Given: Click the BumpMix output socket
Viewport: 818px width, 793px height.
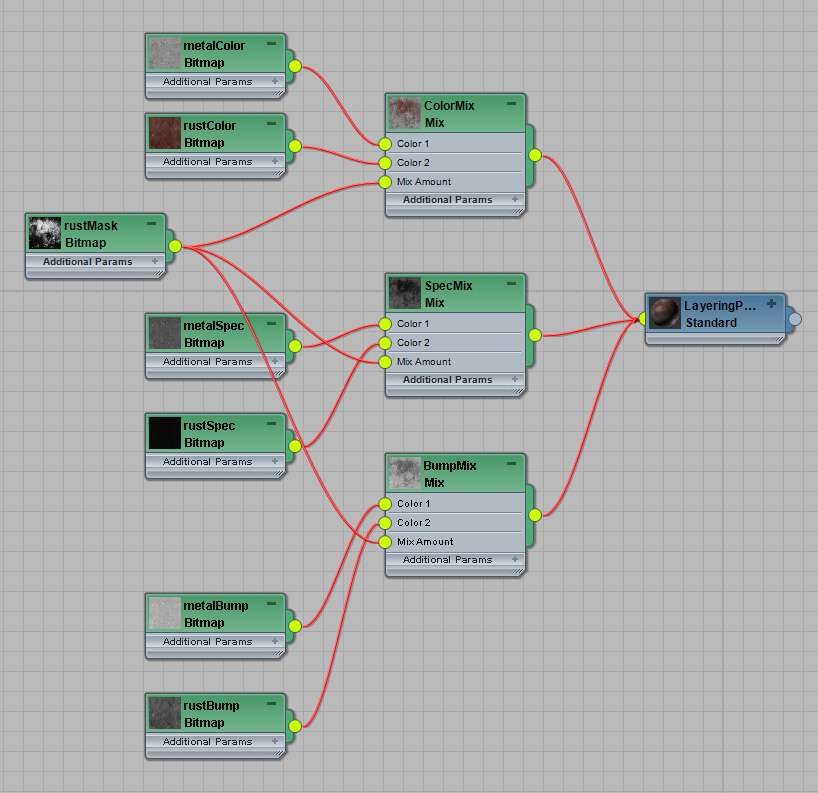Looking at the screenshot, I should point(535,515).
